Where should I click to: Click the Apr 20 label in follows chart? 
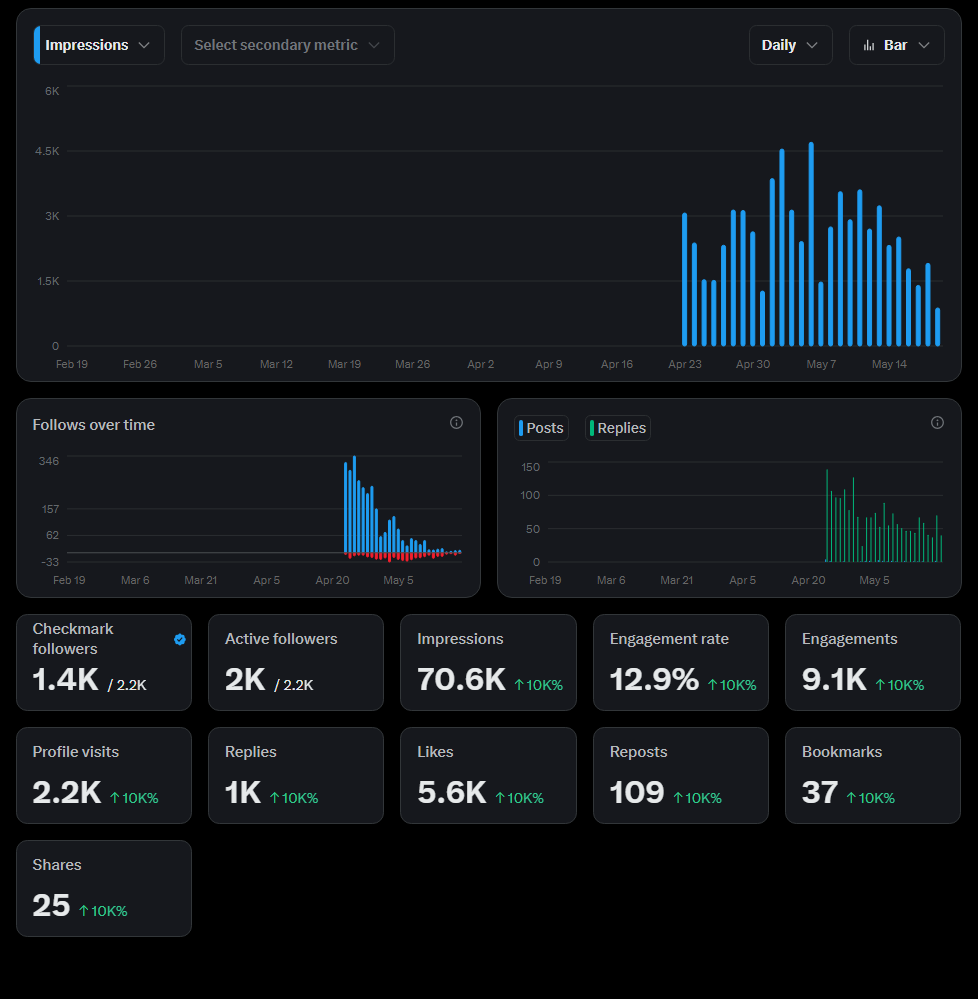tap(332, 580)
